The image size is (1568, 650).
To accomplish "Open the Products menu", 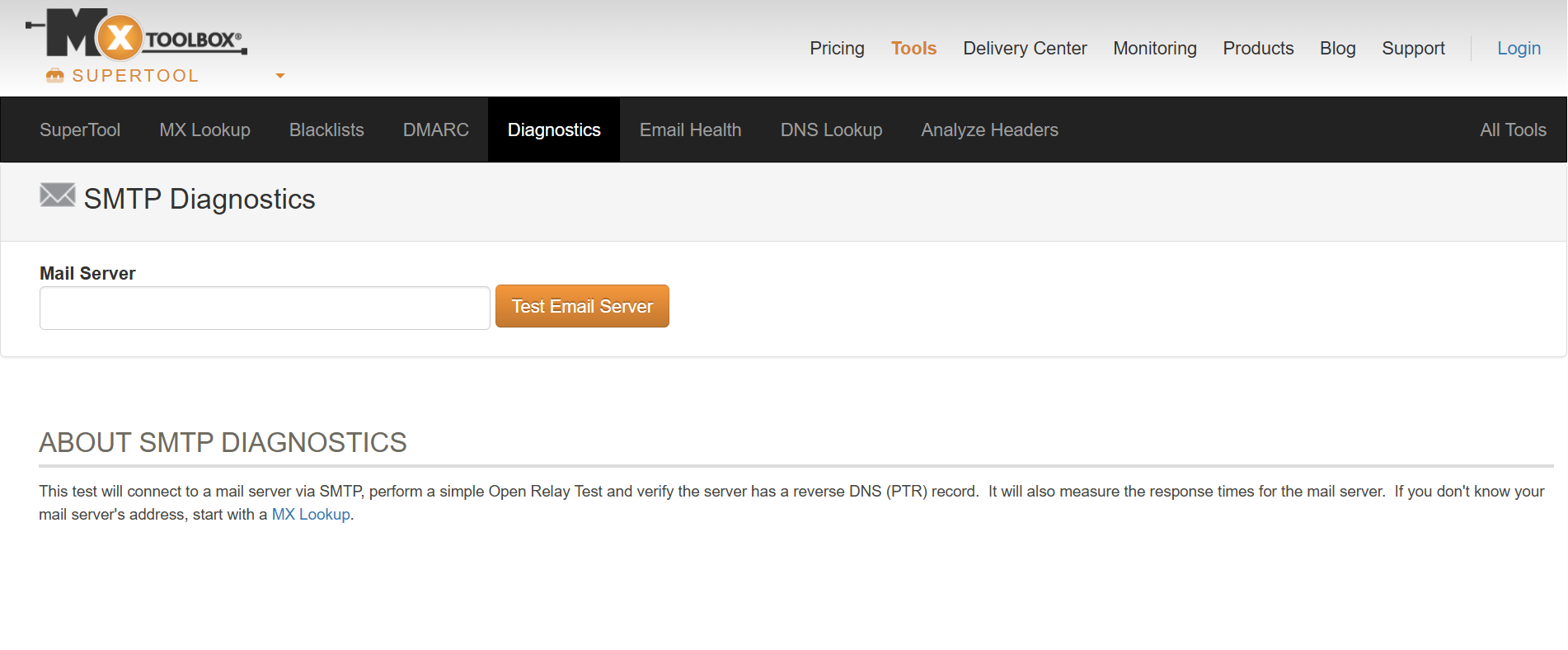I will pos(1258,49).
